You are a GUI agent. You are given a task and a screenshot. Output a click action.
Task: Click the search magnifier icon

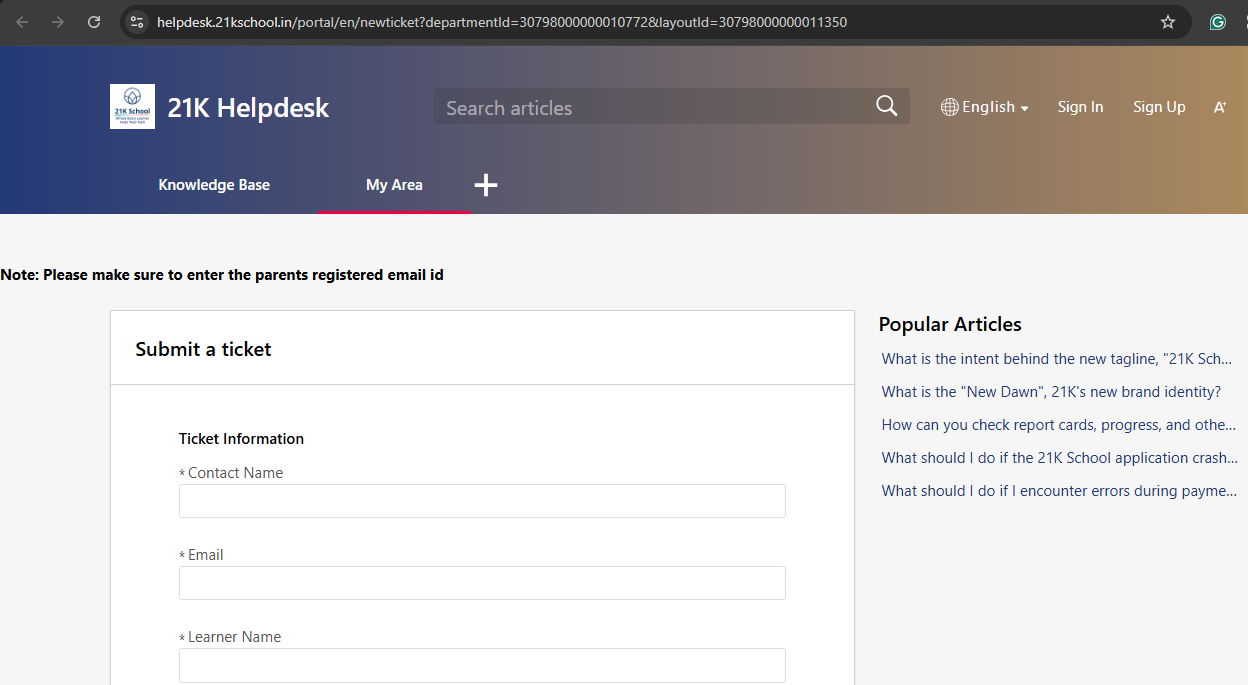click(886, 107)
